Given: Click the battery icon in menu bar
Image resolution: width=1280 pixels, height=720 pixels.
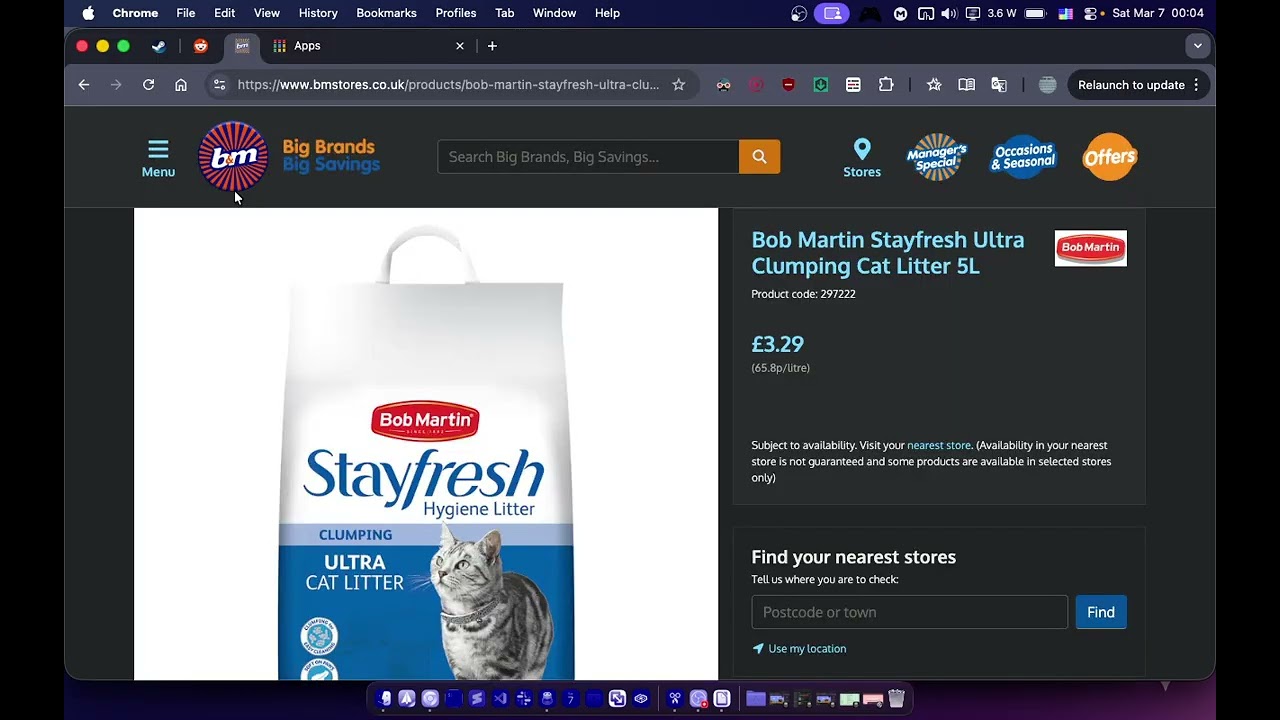Looking at the screenshot, I should [x=1035, y=13].
